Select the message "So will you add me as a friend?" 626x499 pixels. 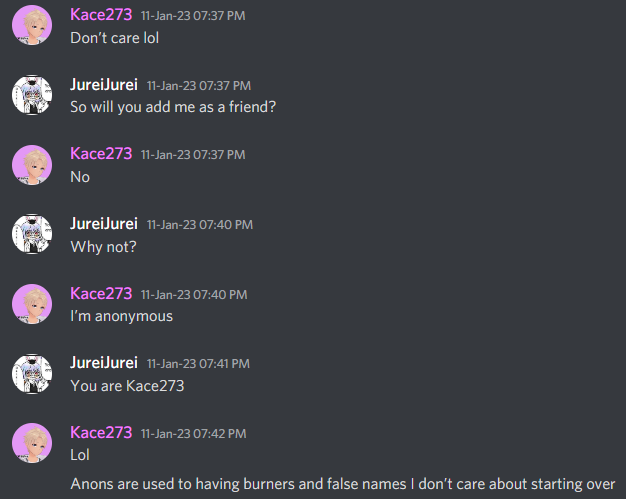click(173, 107)
